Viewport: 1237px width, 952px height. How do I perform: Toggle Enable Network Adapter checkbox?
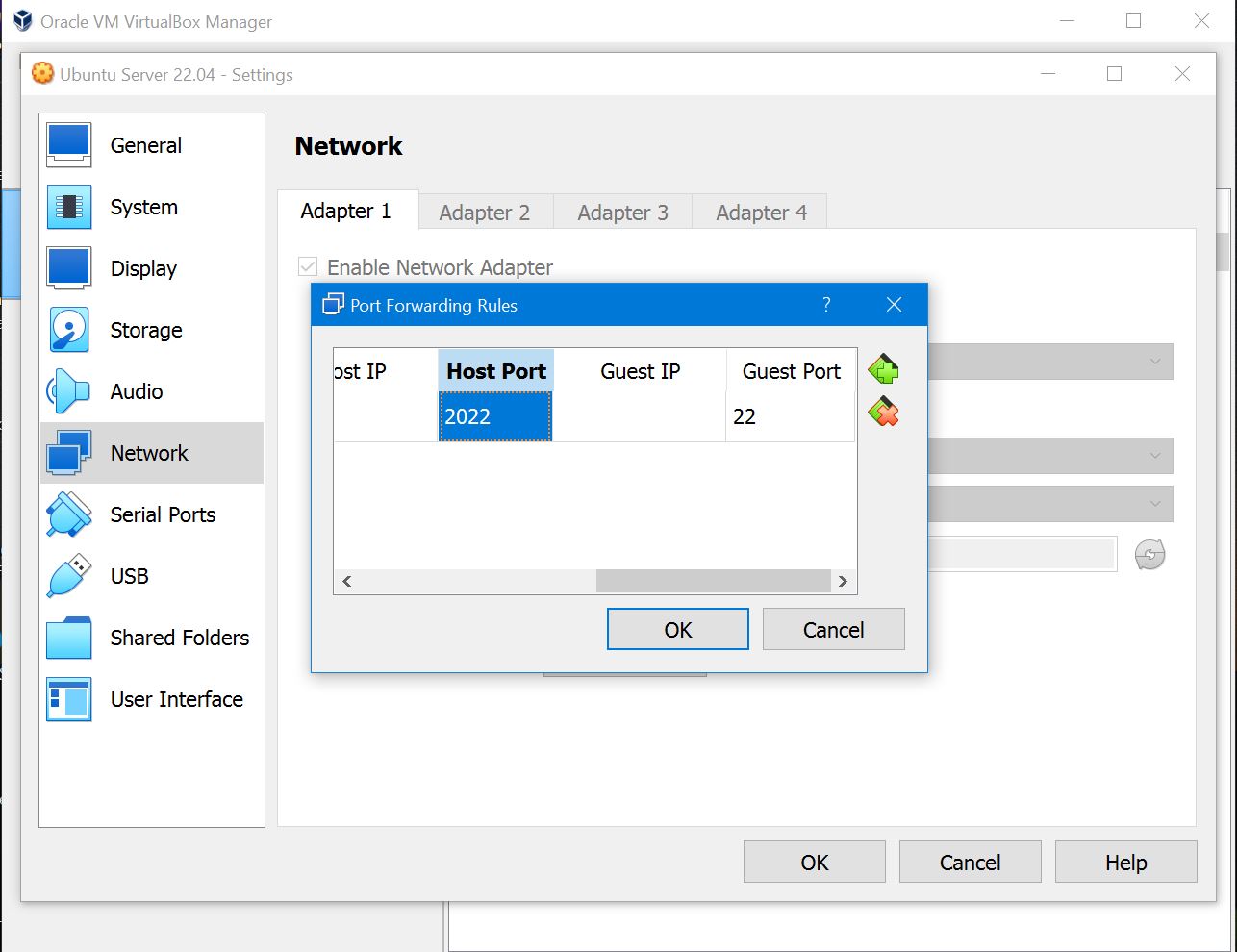(x=308, y=266)
